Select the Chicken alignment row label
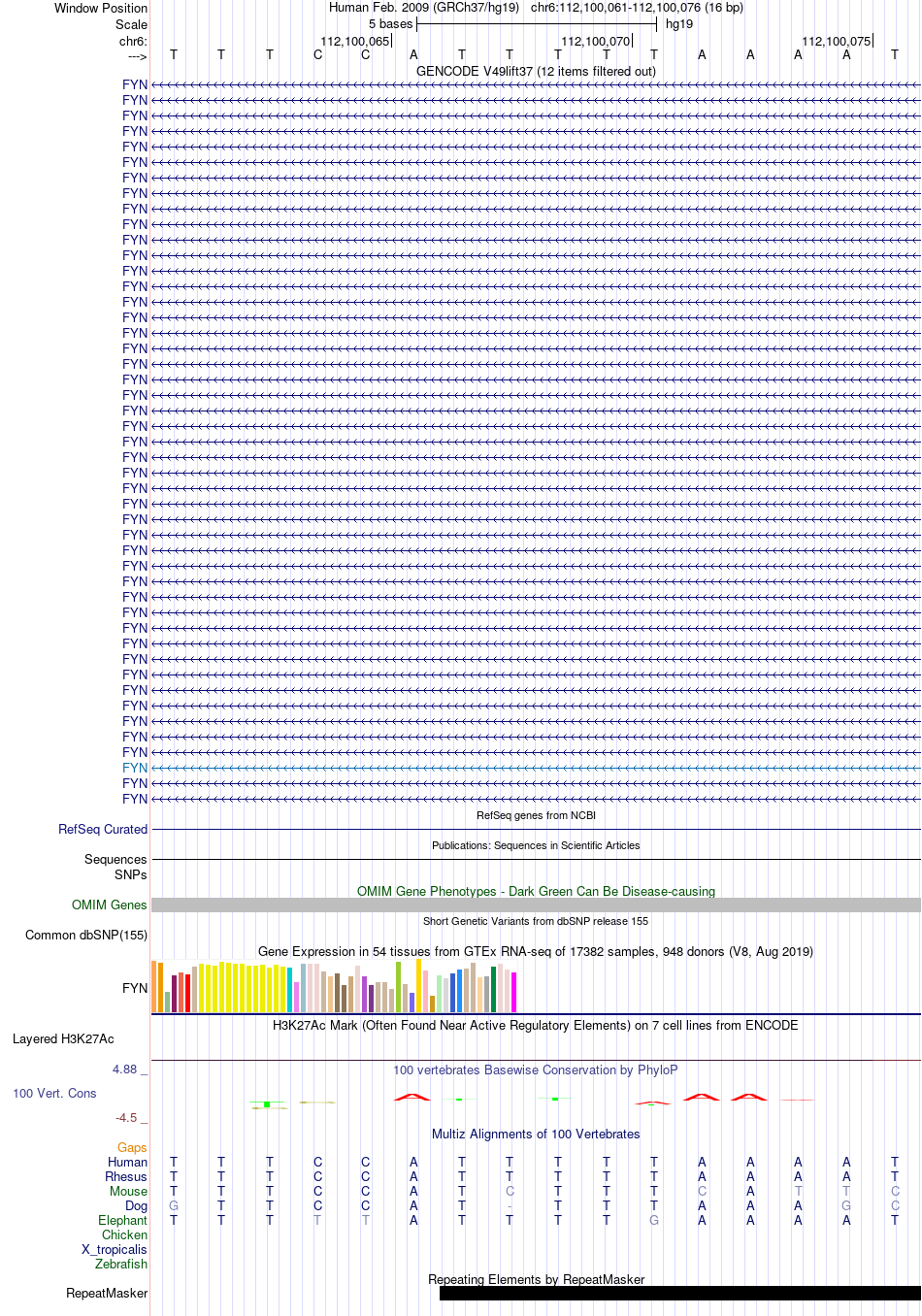 [x=125, y=1234]
